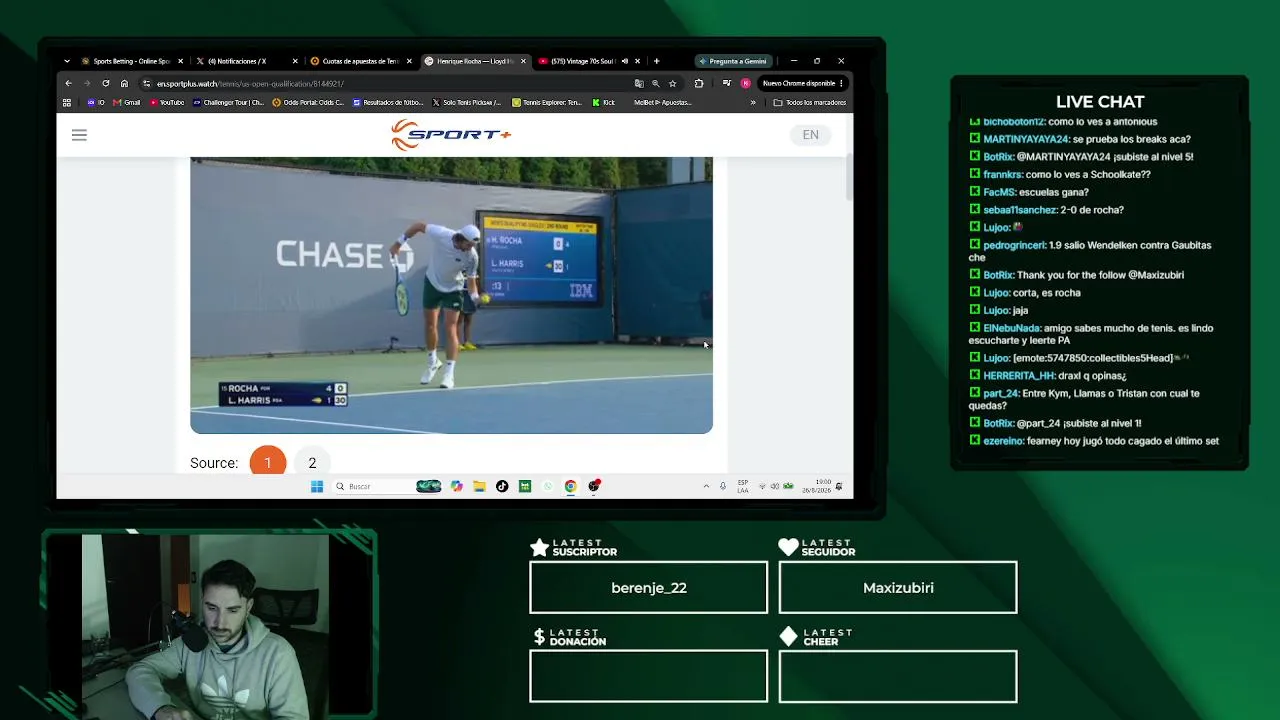Open the Tennis Explorer bookmark

coord(547,102)
